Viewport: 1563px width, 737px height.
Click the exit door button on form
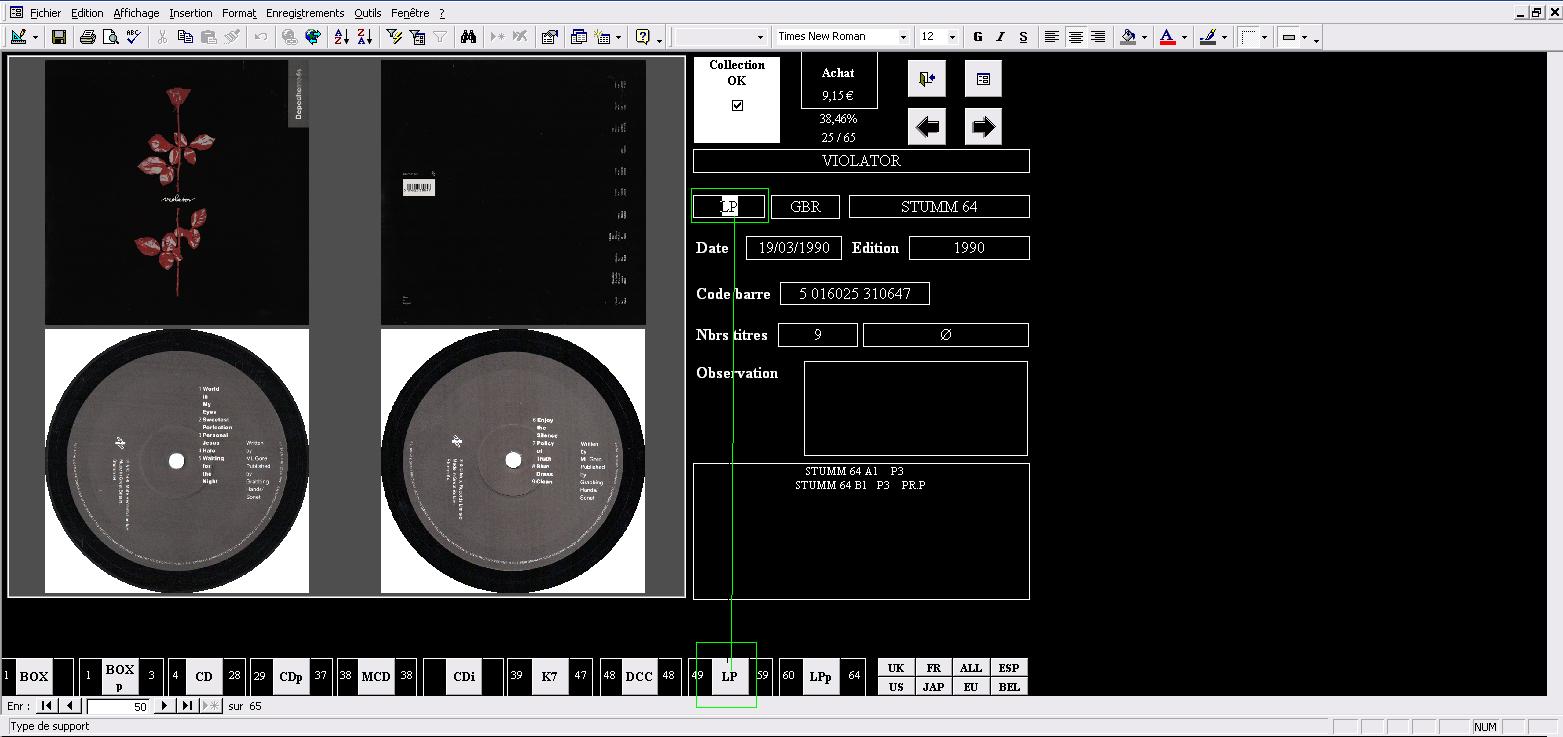(x=926, y=79)
